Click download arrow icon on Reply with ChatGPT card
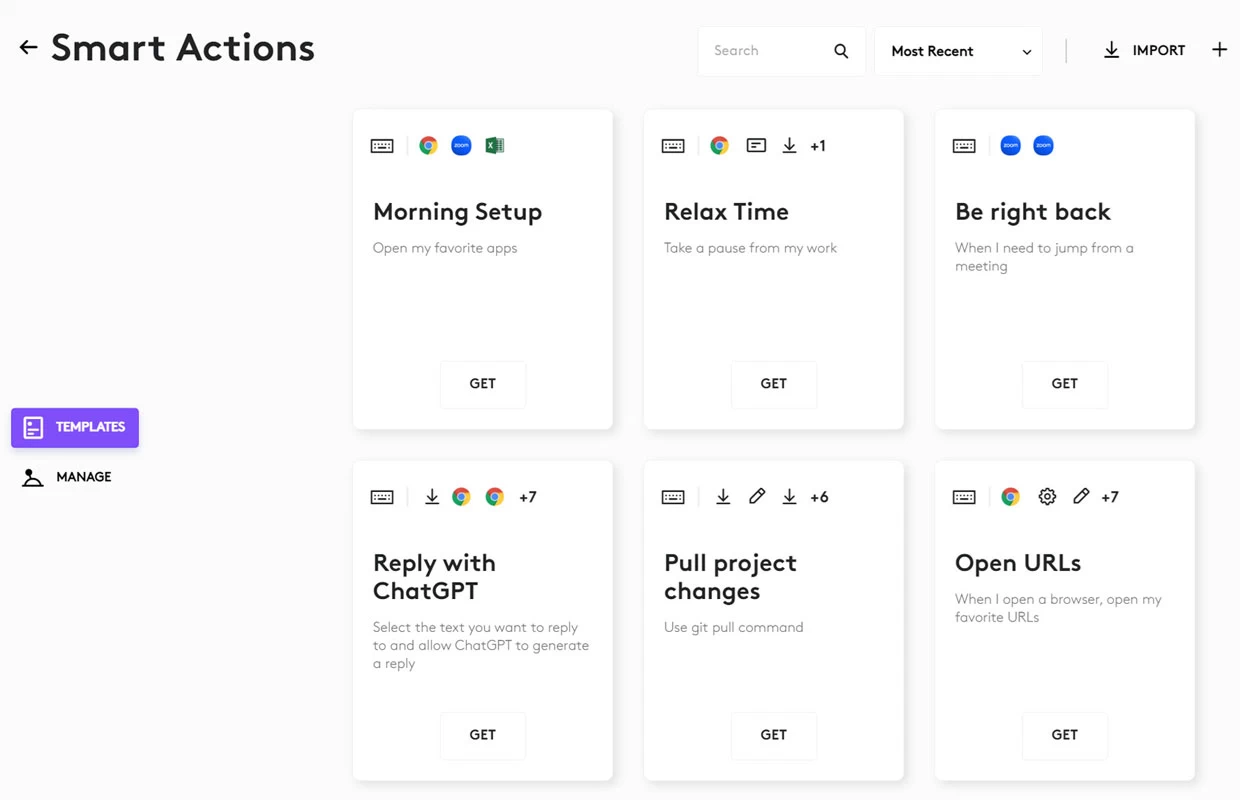Image resolution: width=1240 pixels, height=800 pixels. pyautogui.click(x=432, y=497)
